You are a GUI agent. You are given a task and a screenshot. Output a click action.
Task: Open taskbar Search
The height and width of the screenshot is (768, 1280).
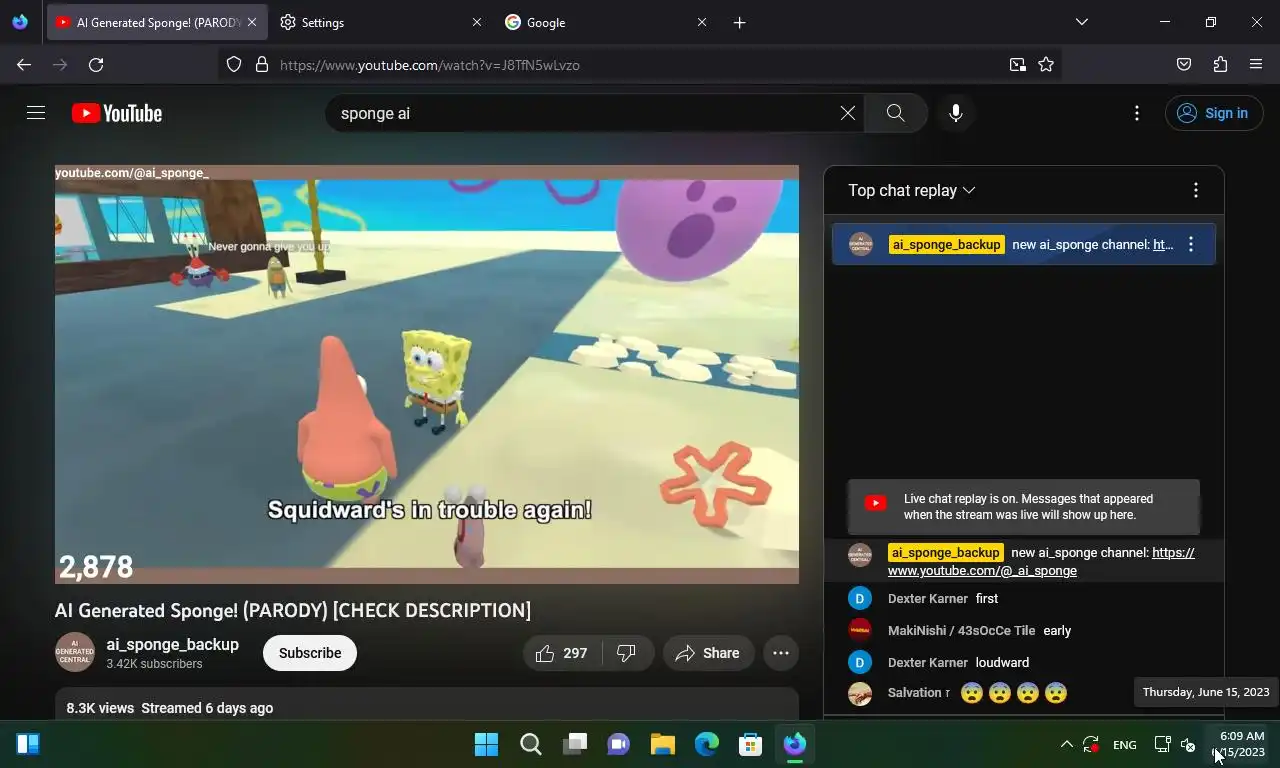coord(531,744)
